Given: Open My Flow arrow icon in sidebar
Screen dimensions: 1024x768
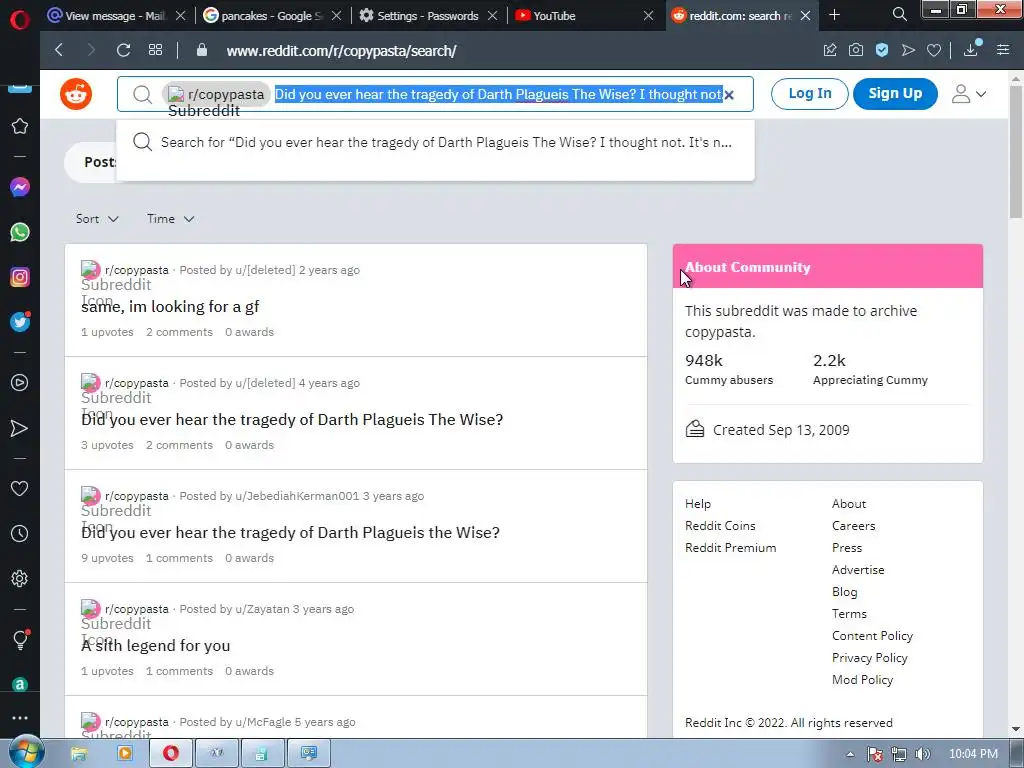Looking at the screenshot, I should [x=20, y=428].
